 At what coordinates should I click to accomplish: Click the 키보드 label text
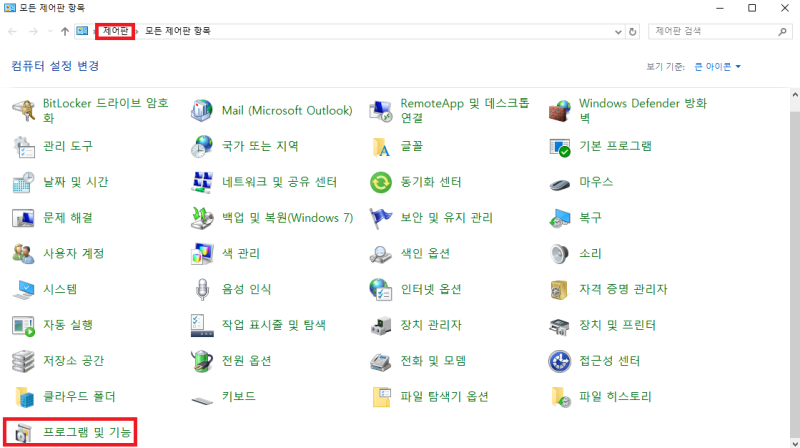(238, 397)
